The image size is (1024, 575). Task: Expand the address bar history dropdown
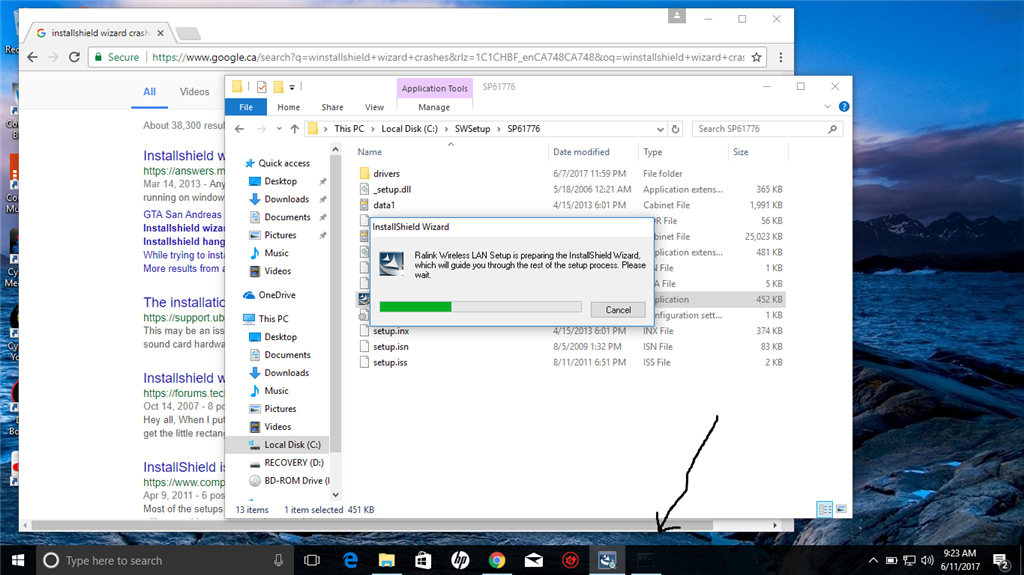[x=660, y=129]
